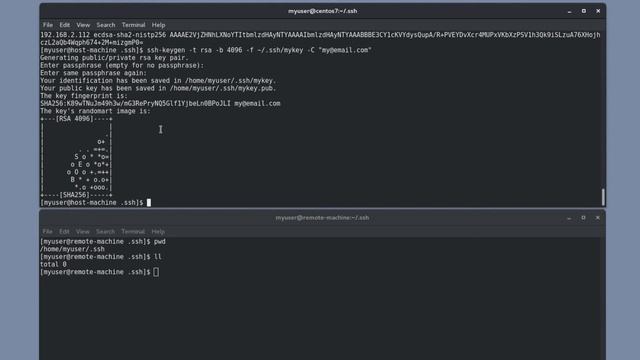640x360 pixels.
Task: Open View menu in remote-machine terminal
Action: pyautogui.click(x=82, y=231)
